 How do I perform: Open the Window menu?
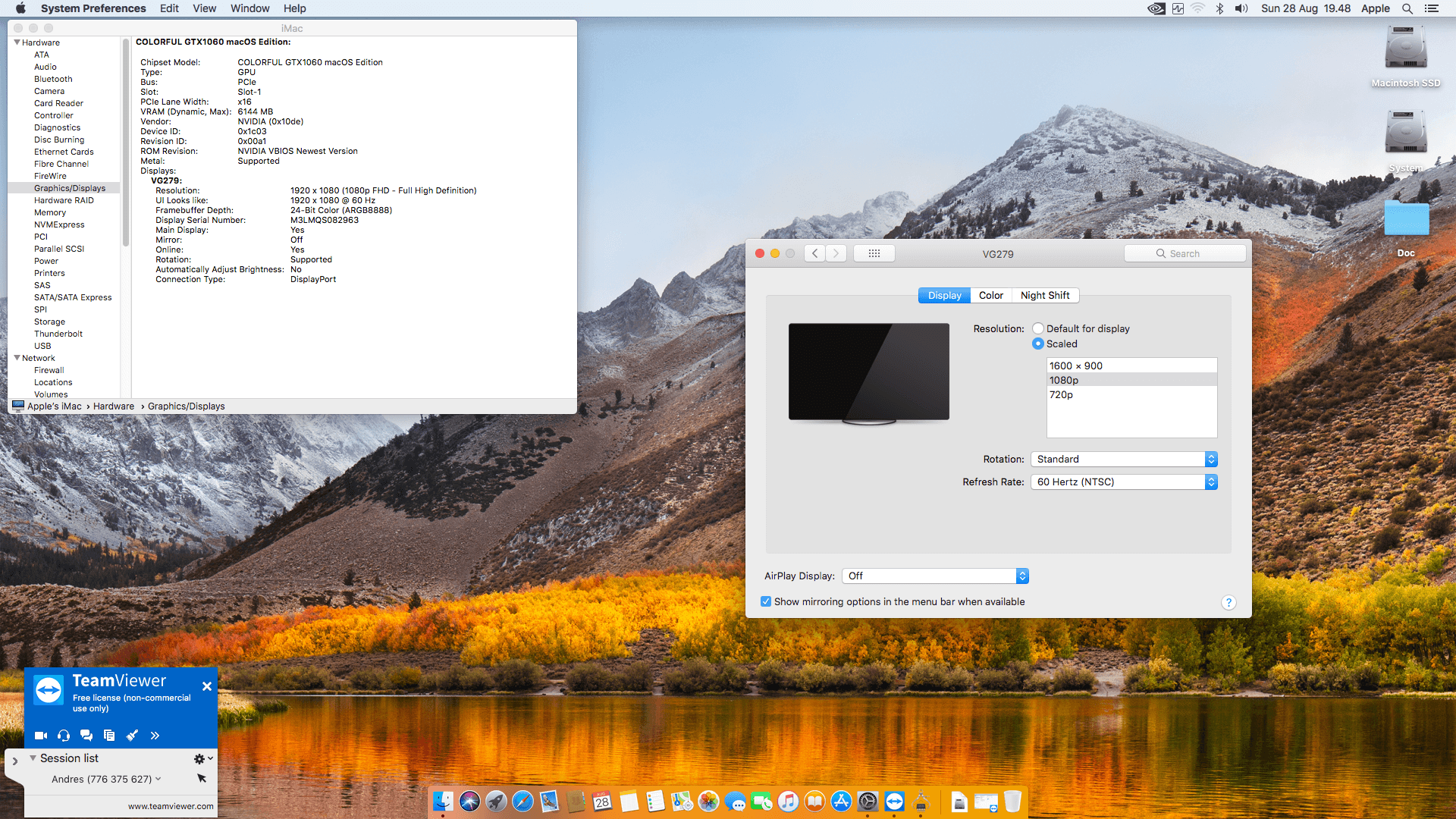(249, 8)
